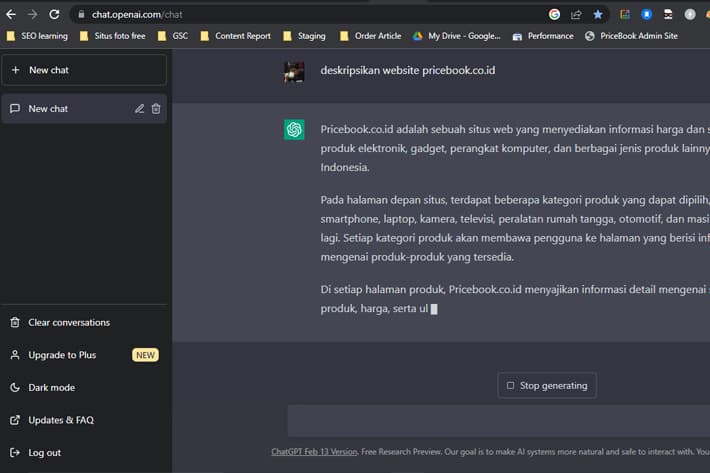Delete conversation with trash icon
Viewport: 710px width, 473px height.
coord(156,109)
